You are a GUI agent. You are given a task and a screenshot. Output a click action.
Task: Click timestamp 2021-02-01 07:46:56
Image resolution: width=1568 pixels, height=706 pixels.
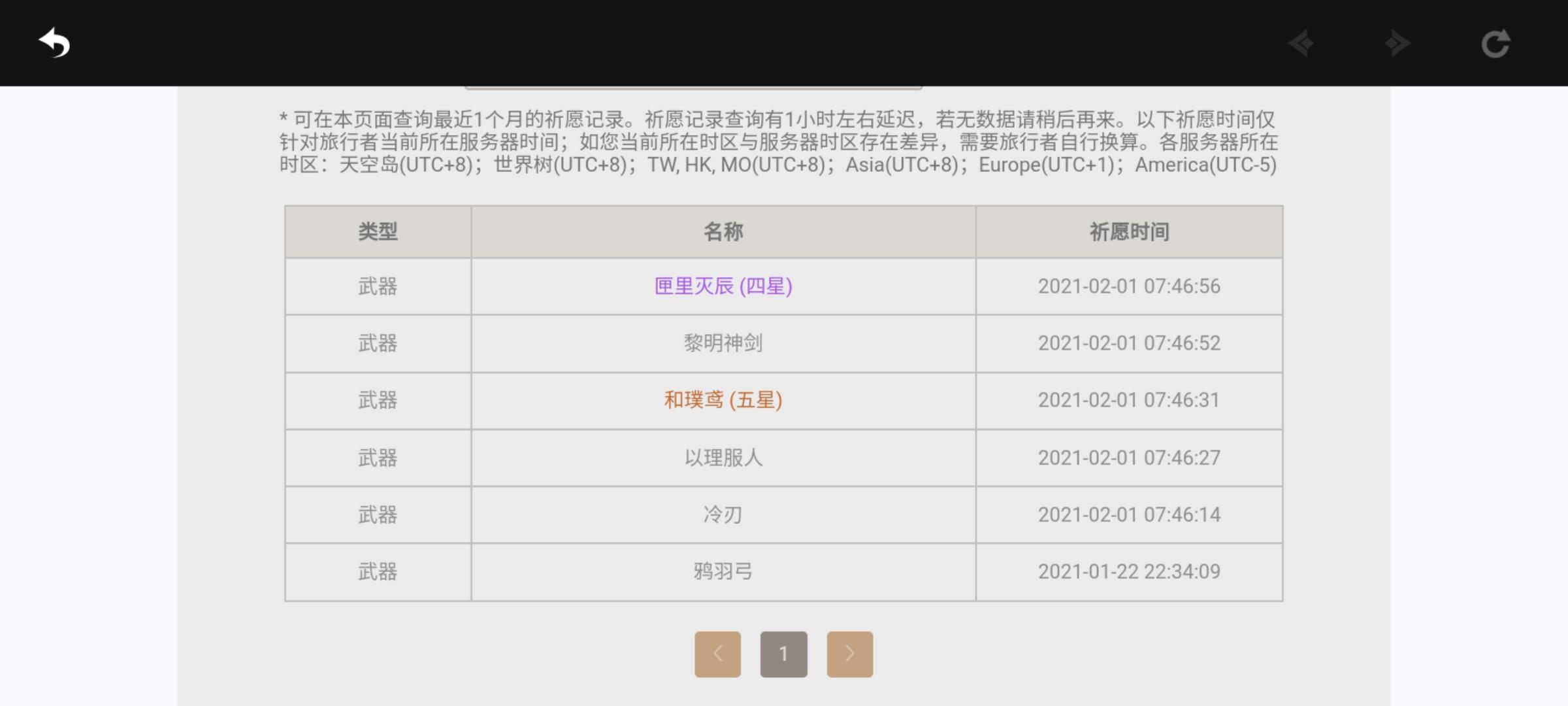pos(1129,286)
